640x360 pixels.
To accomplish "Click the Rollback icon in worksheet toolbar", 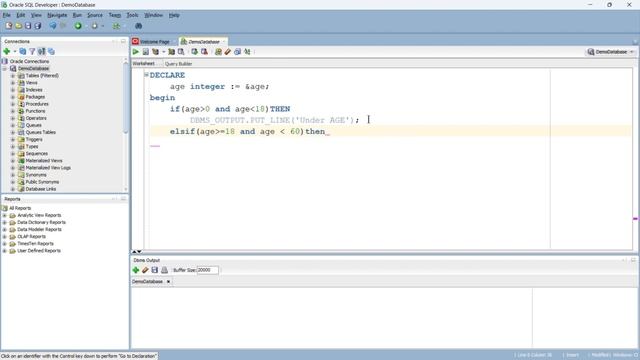I will [204, 52].
